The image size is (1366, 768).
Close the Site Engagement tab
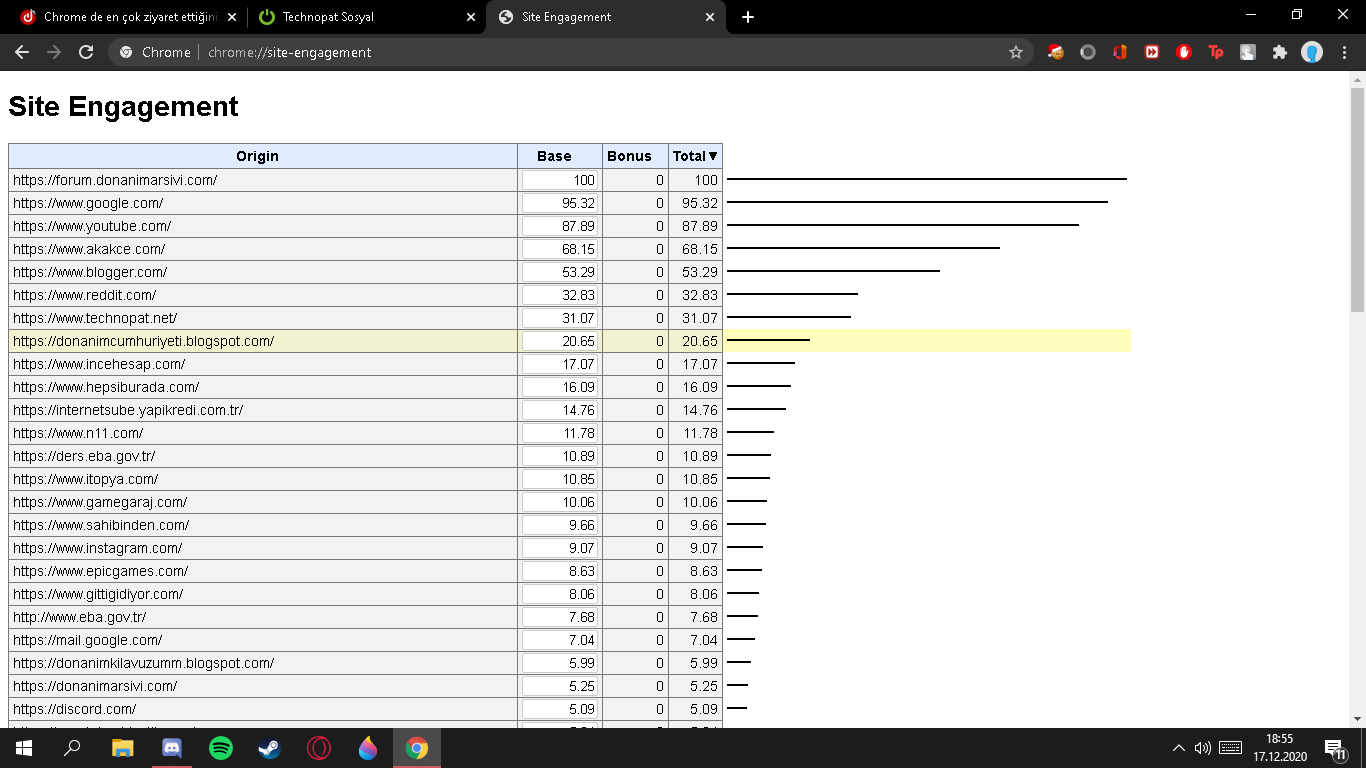[x=710, y=17]
